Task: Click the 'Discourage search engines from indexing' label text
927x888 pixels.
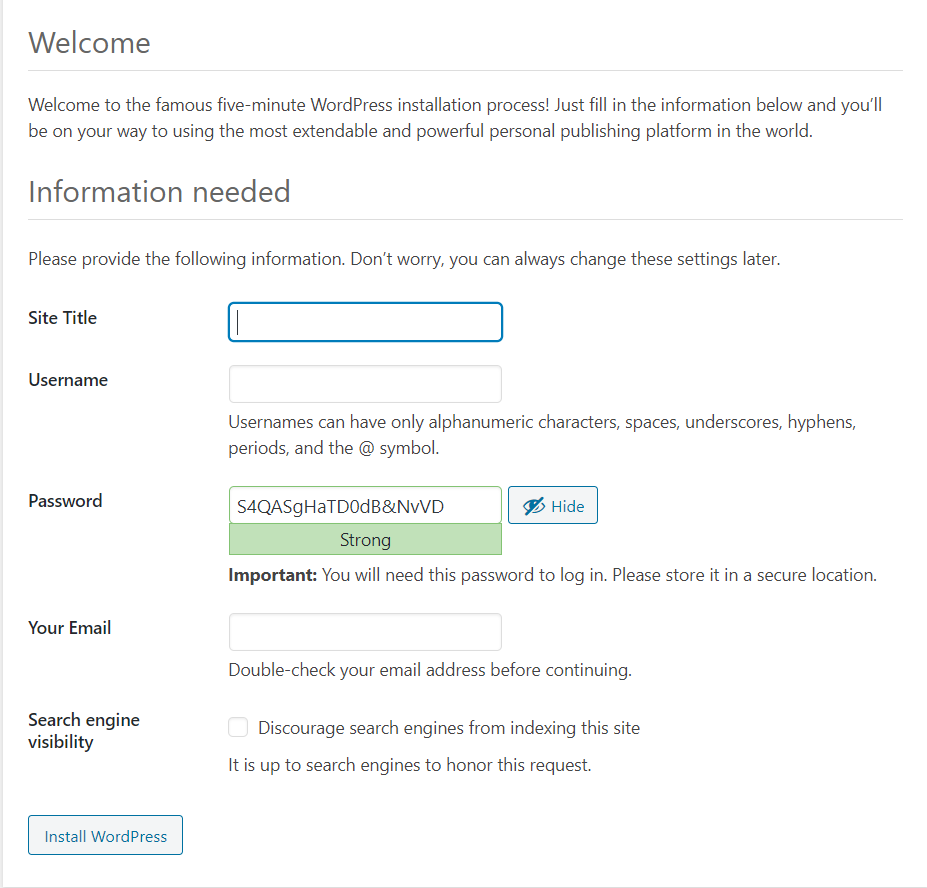Action: pyautogui.click(x=449, y=728)
